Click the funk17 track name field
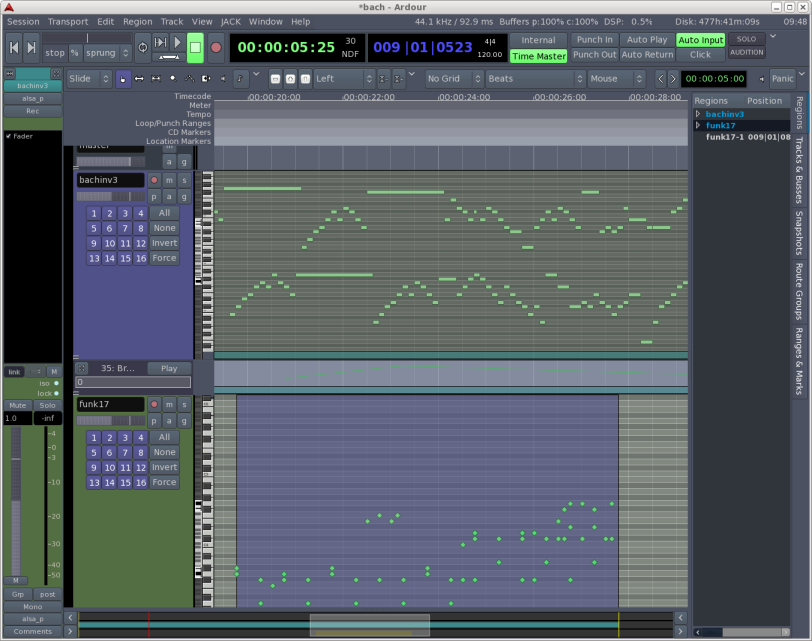This screenshot has width=812, height=641. click(110, 404)
